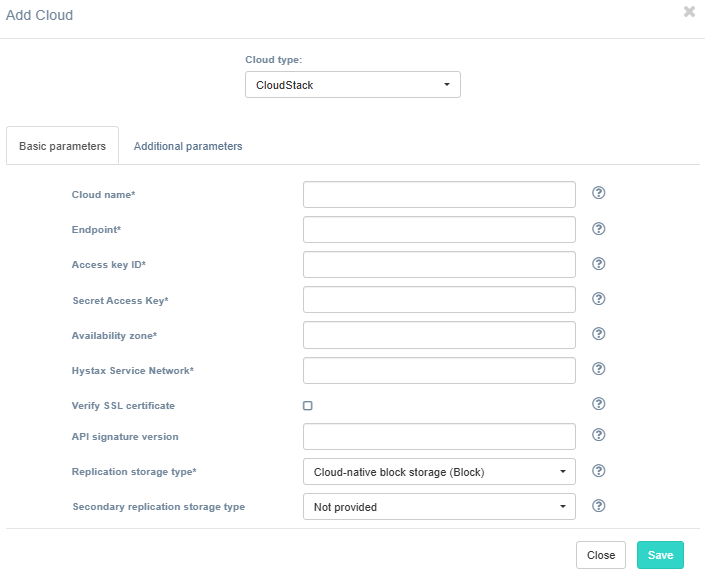Click the "Verify SSL certificate" label

tap(123, 405)
